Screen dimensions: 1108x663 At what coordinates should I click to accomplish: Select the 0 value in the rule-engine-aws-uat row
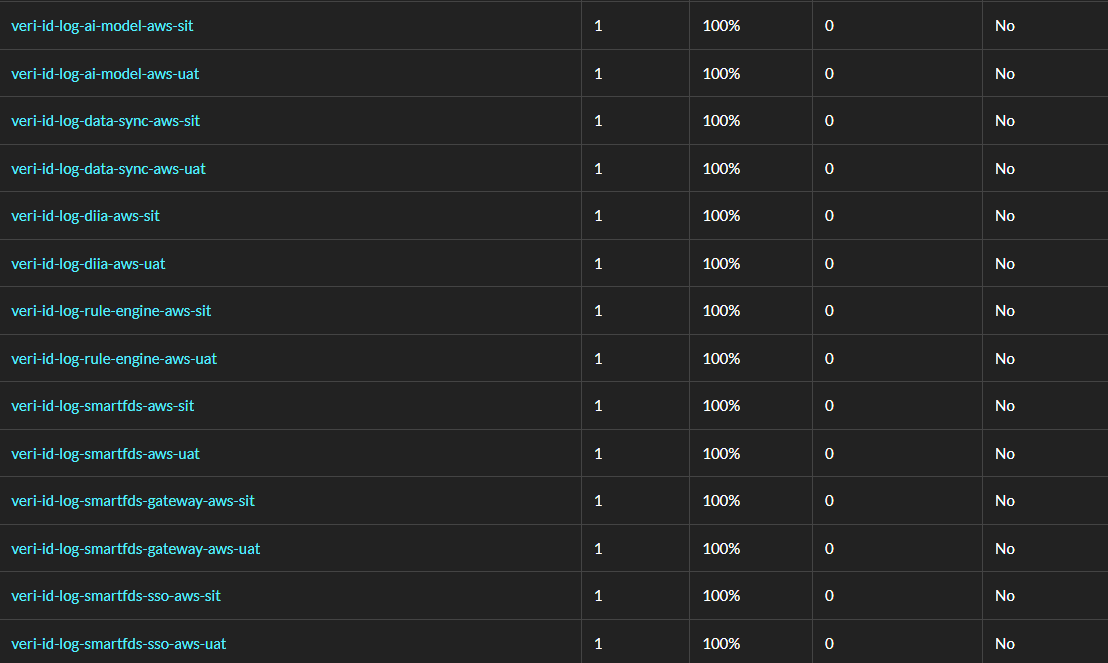[829, 359]
